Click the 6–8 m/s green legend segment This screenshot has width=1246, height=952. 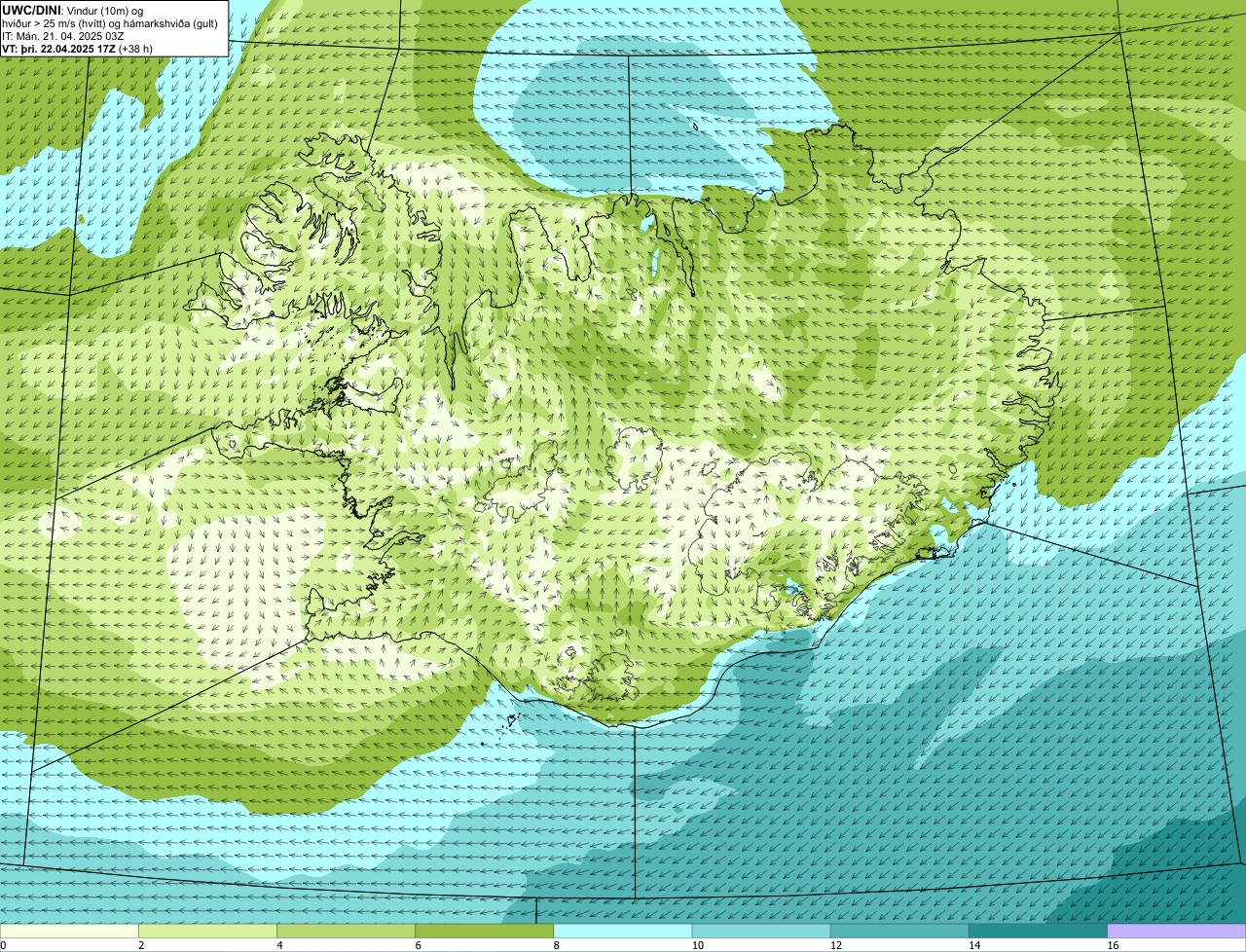pyautogui.click(x=484, y=931)
